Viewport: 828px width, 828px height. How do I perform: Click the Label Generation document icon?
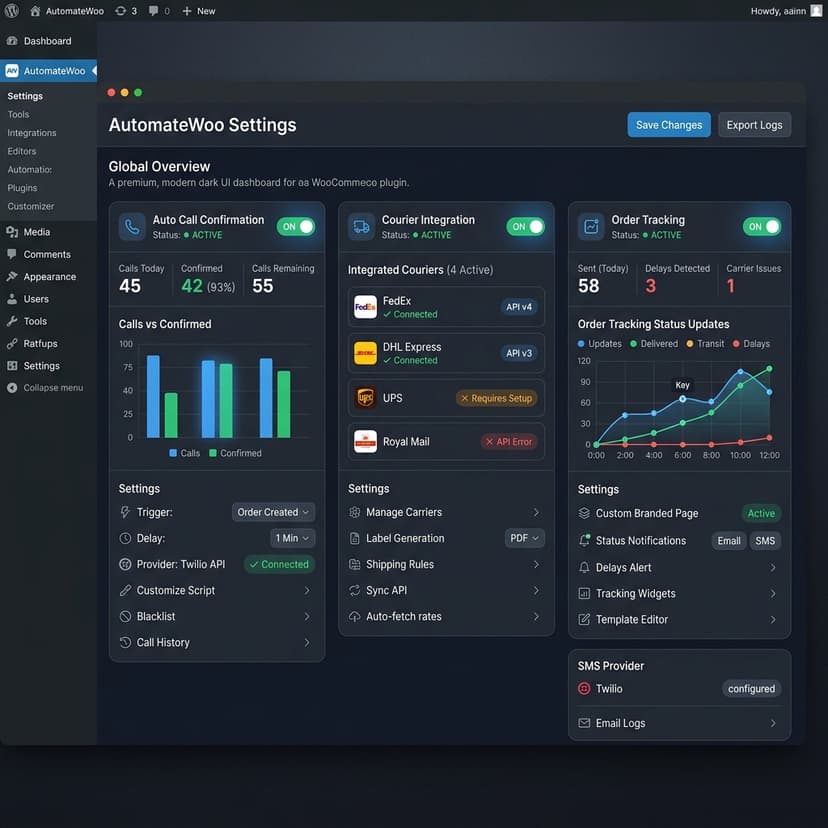[354, 538]
